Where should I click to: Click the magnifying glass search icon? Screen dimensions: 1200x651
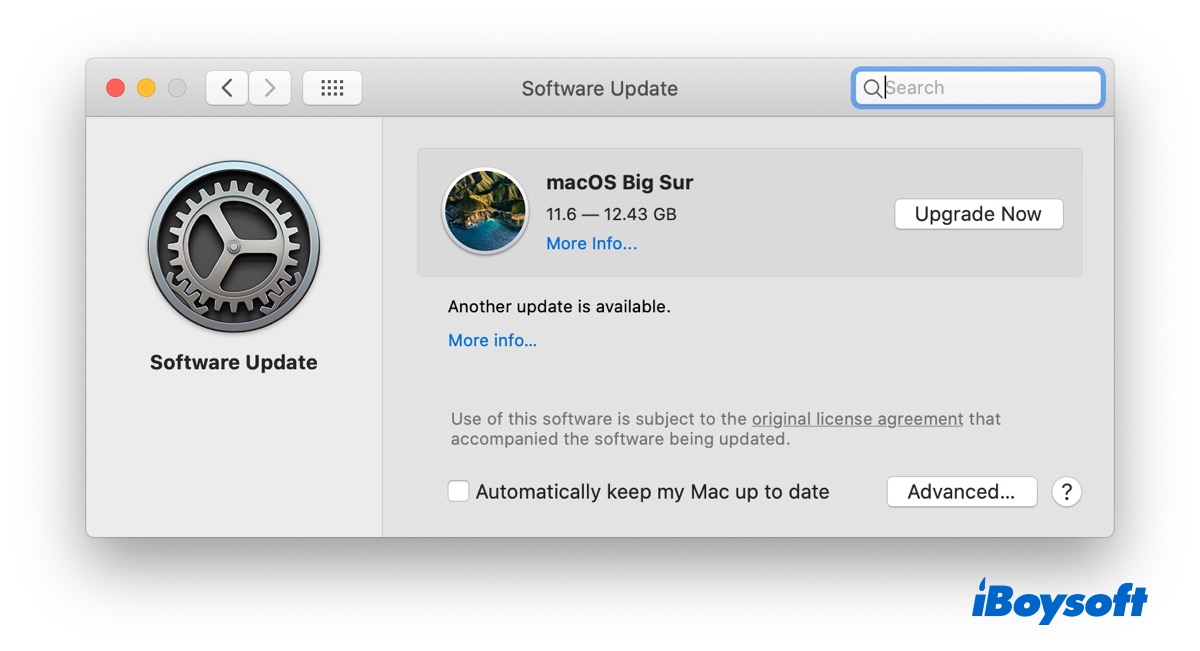[871, 88]
